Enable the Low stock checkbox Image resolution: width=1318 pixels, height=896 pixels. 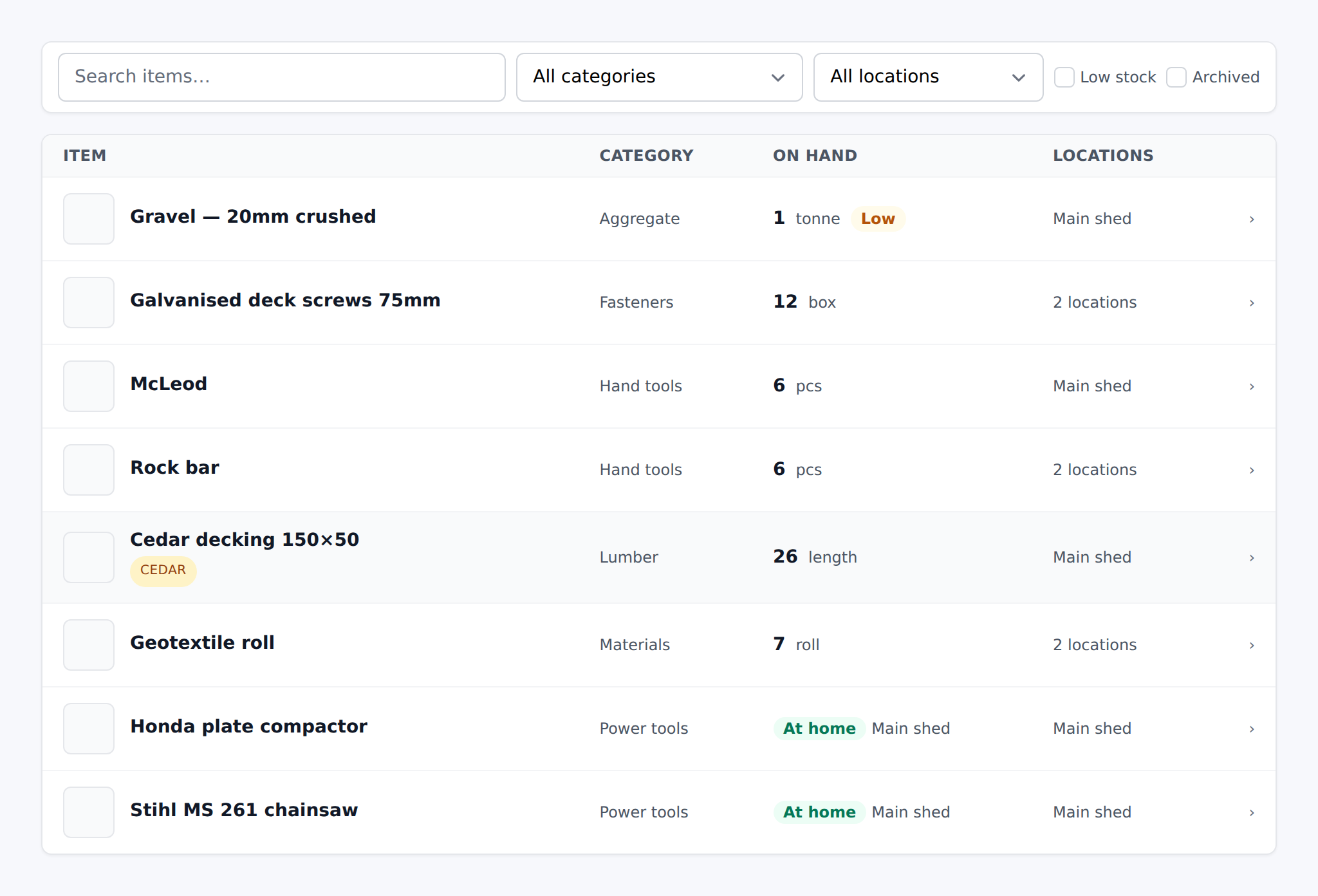point(1064,77)
